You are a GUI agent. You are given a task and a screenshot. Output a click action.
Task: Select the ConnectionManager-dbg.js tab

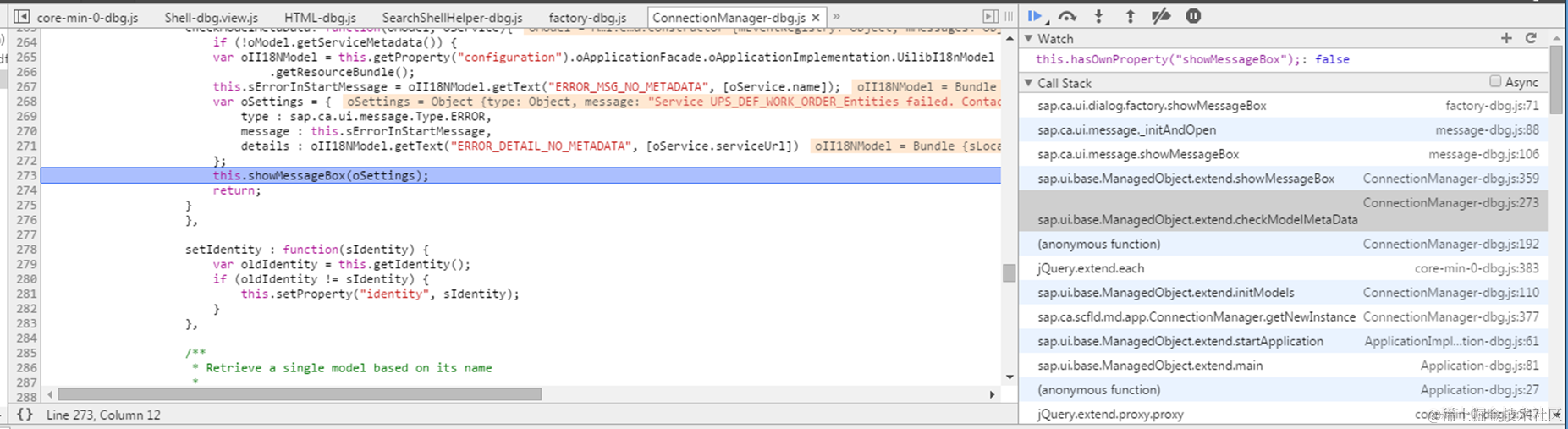pyautogui.click(x=729, y=17)
